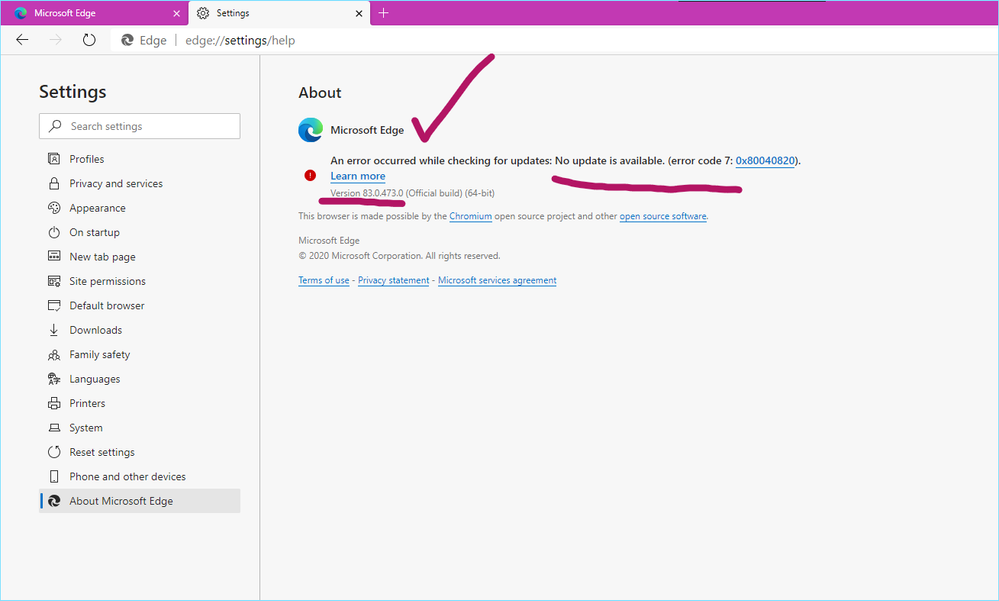This screenshot has height=601, width=999.
Task: Click the Phone and other devices icon
Action: (54, 477)
